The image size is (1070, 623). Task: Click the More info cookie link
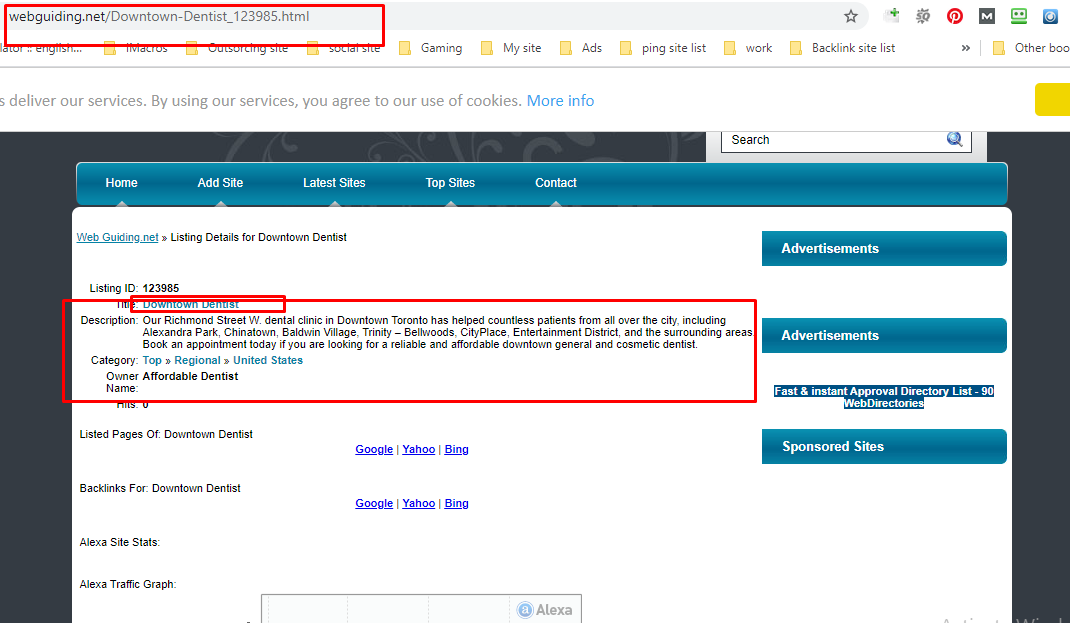560,100
